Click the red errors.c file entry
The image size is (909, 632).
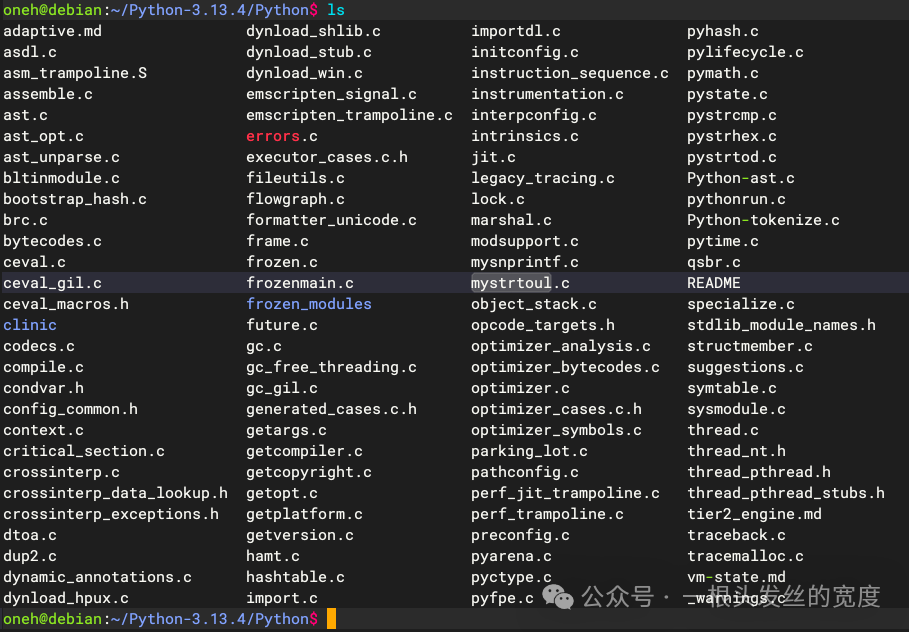coord(282,136)
